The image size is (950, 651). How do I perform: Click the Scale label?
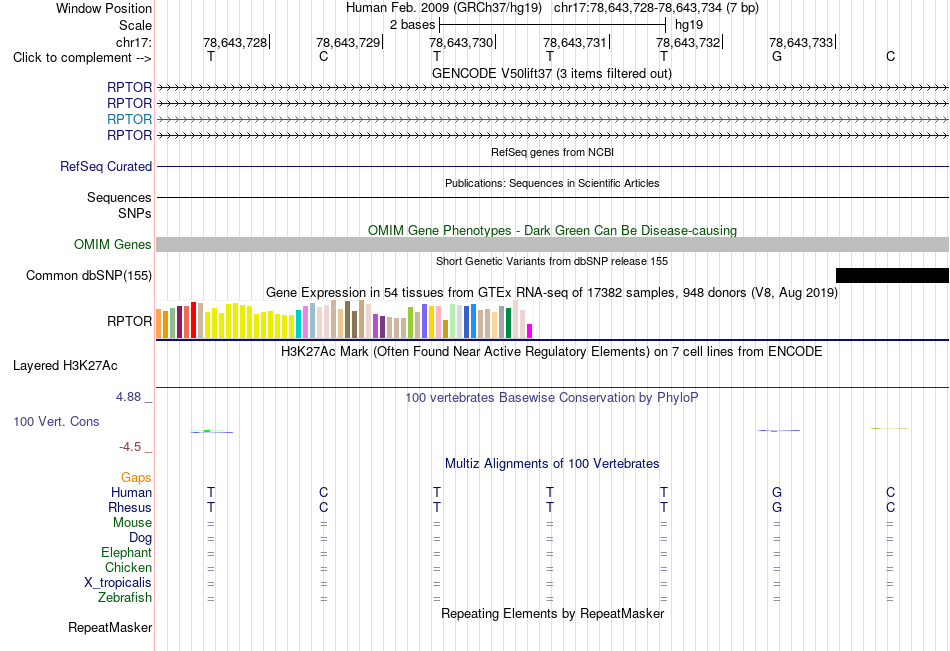click(x=135, y=25)
